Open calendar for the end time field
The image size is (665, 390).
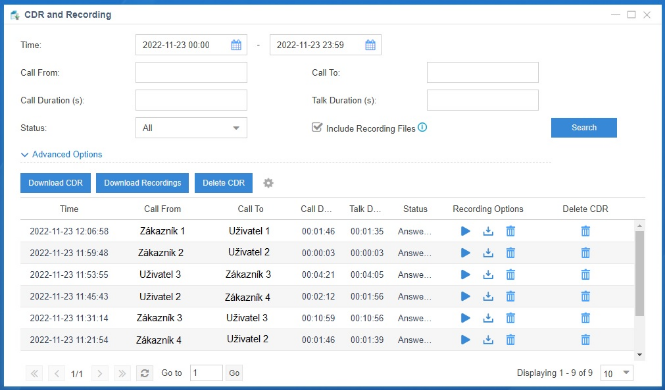[x=370, y=45]
